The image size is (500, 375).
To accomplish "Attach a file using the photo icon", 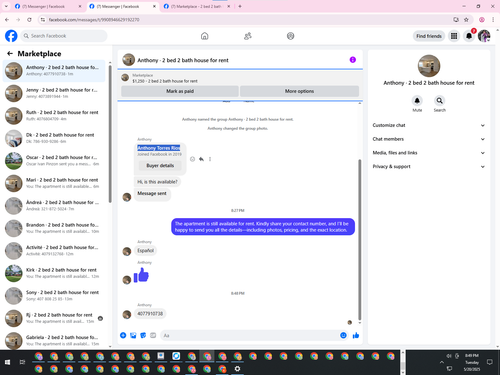I will pos(133,335).
